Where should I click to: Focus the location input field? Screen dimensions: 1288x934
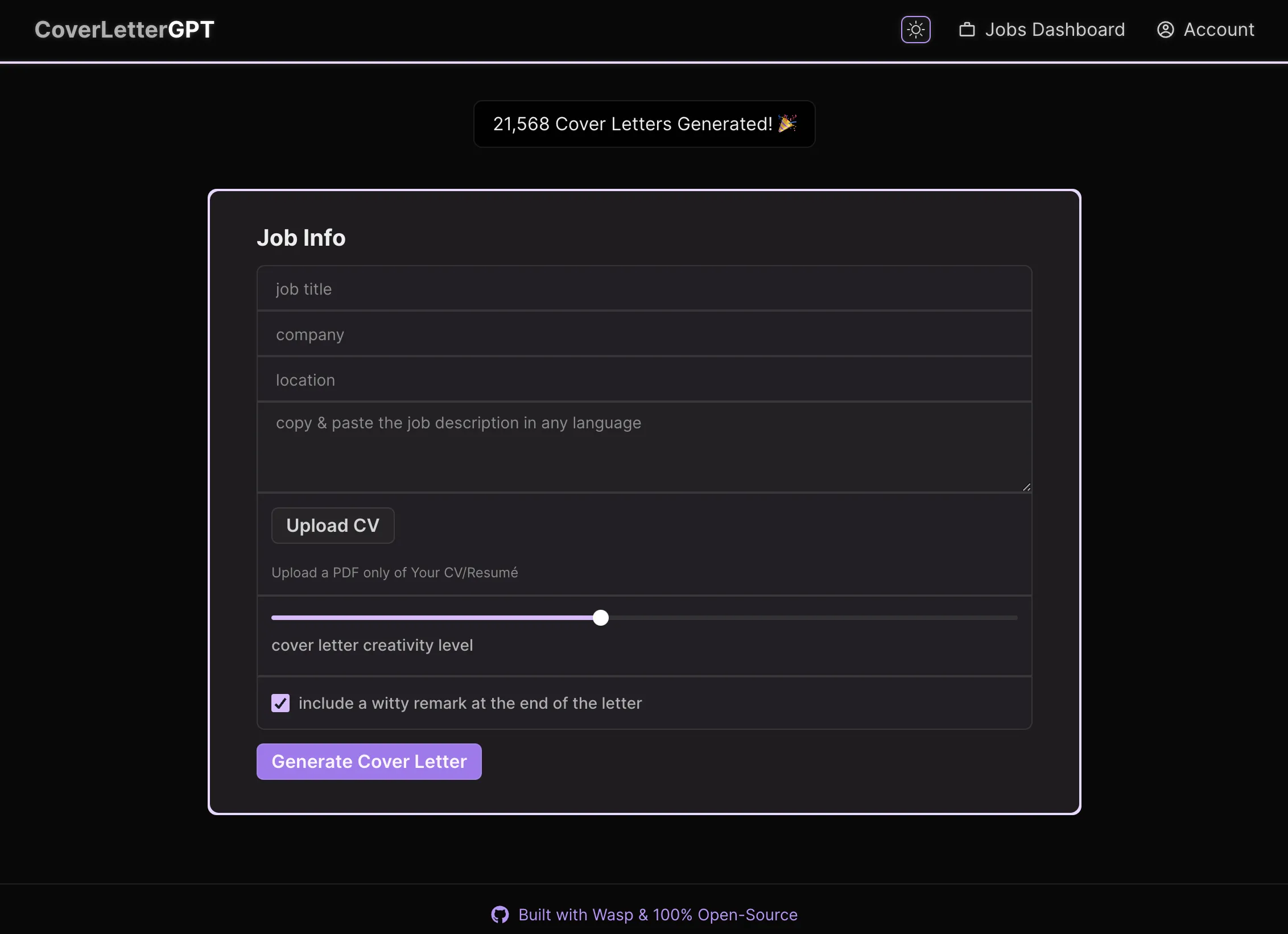(x=643, y=379)
